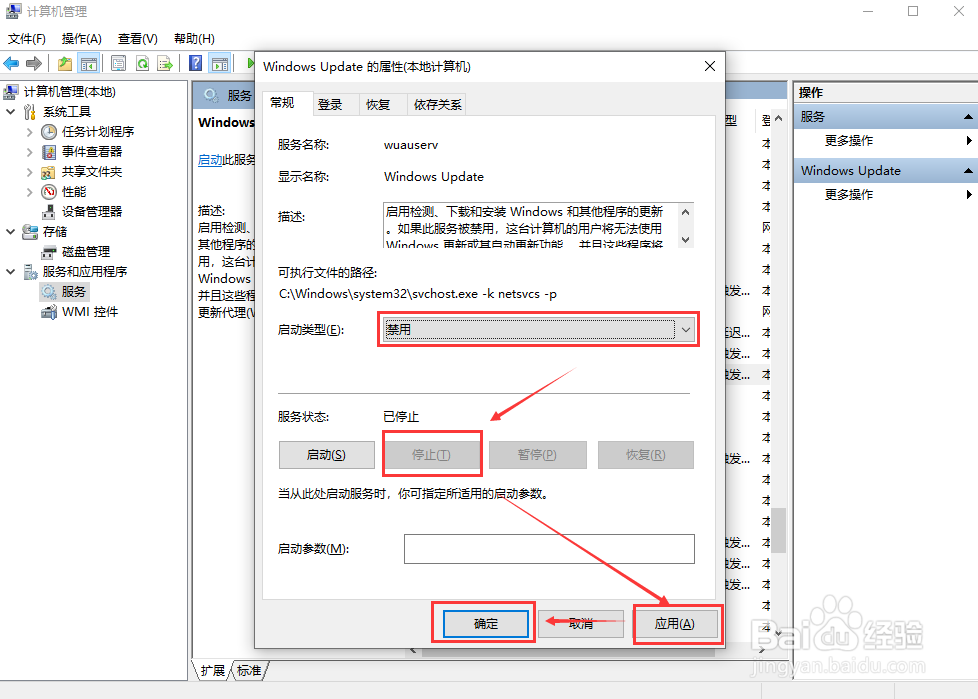
Task: Confirm with the 确定 button
Action: click(485, 624)
